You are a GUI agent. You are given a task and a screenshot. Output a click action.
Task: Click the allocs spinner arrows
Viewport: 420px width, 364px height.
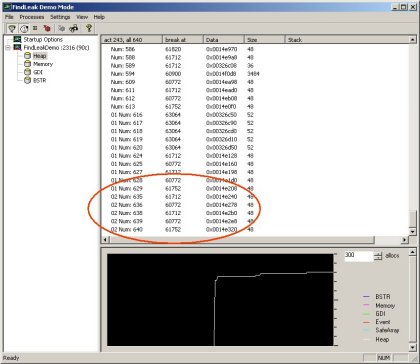[378, 256]
